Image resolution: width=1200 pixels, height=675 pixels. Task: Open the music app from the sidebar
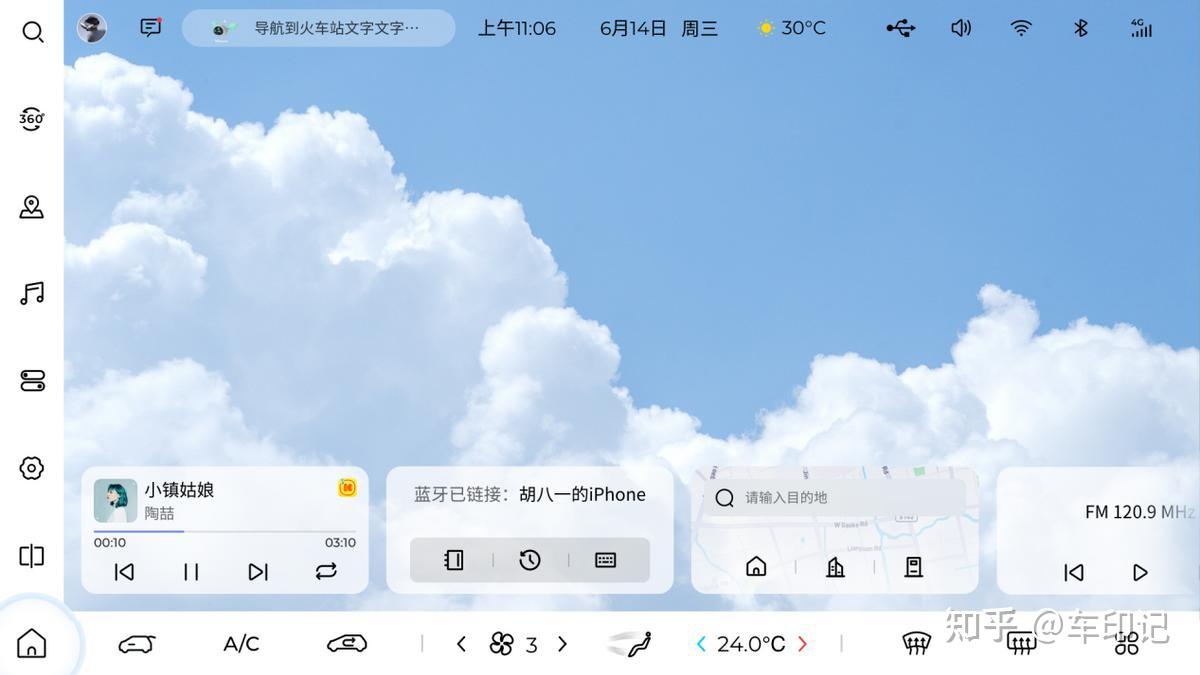click(33, 293)
